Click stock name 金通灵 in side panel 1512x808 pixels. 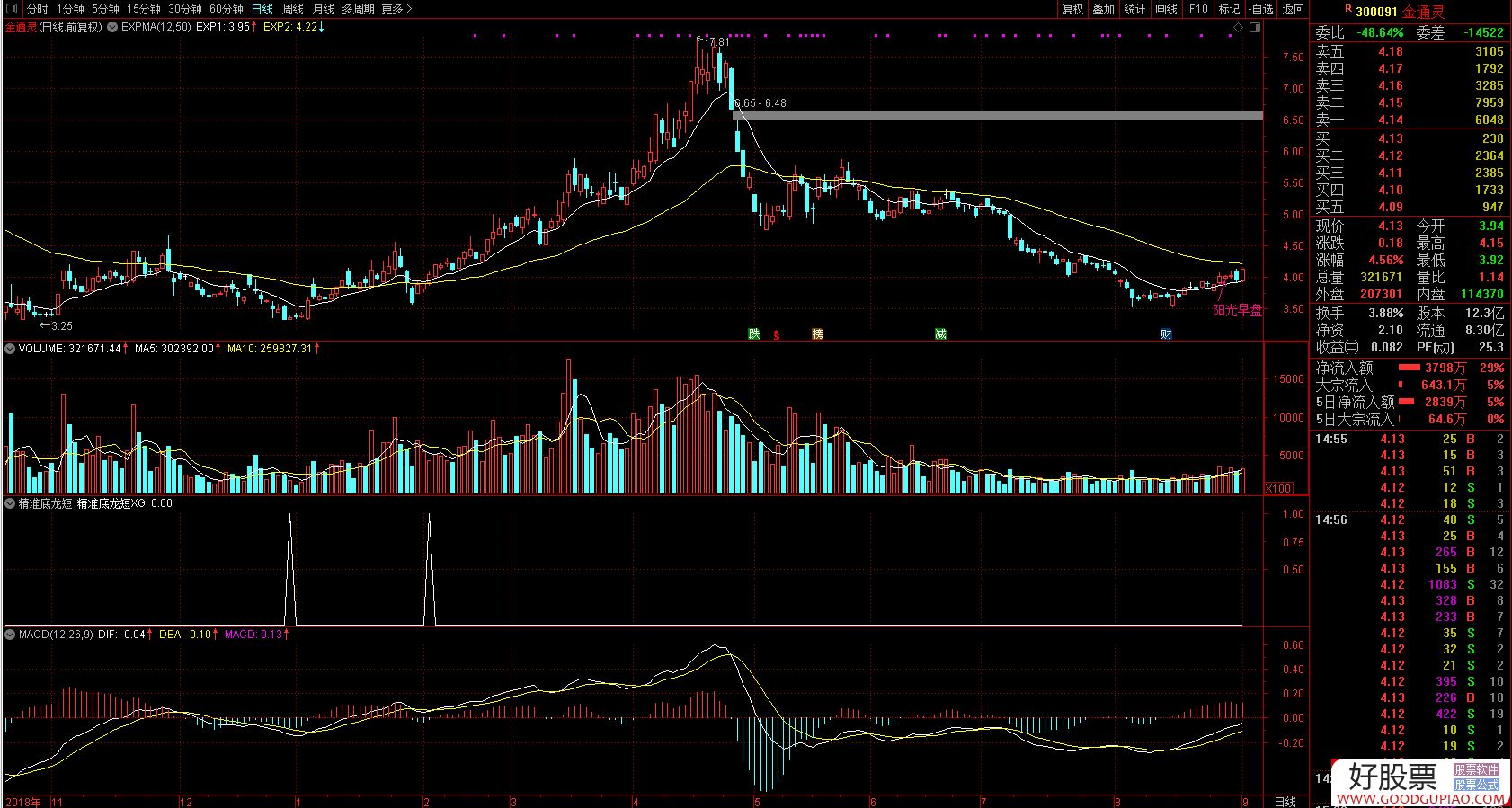point(1424,12)
